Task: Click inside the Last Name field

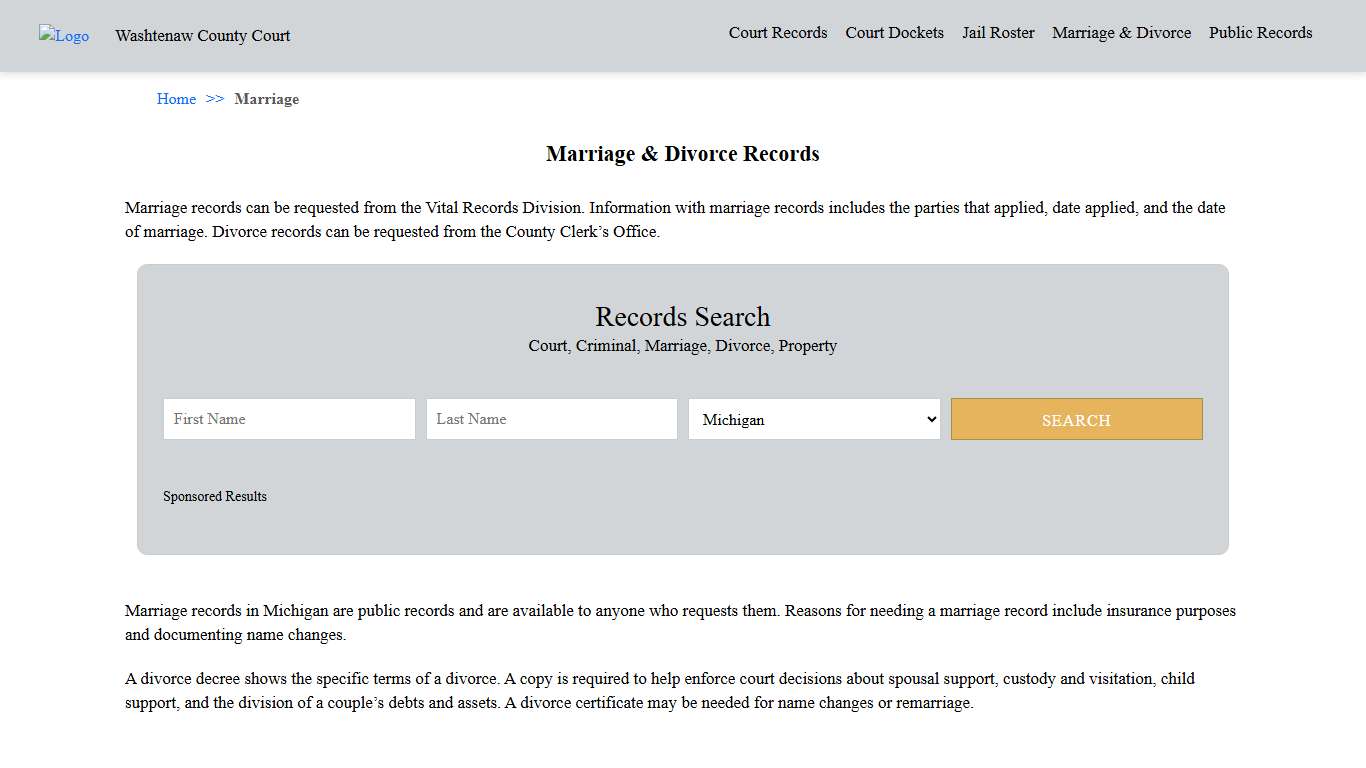Action: [551, 419]
